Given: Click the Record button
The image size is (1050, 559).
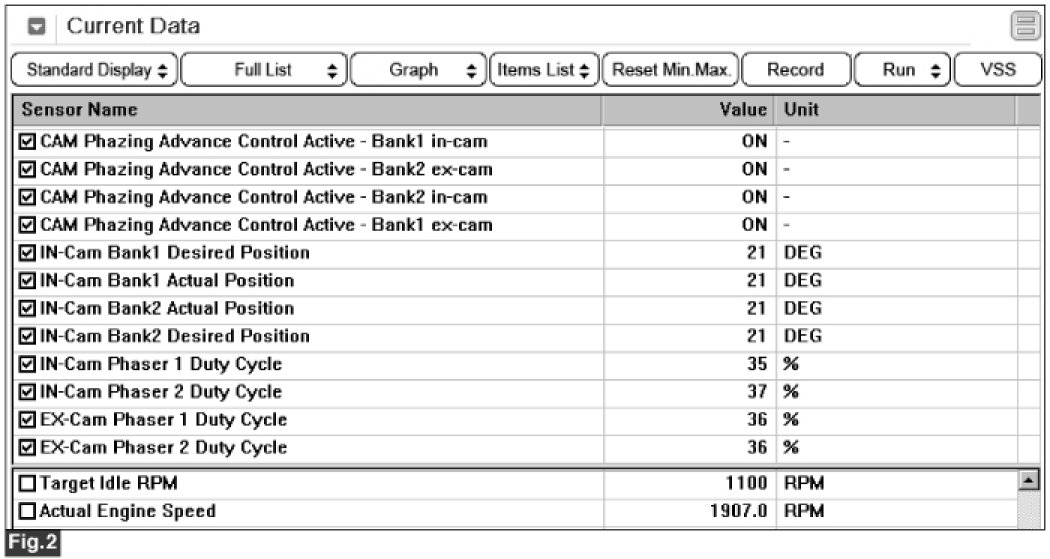Looking at the screenshot, I should point(795,70).
